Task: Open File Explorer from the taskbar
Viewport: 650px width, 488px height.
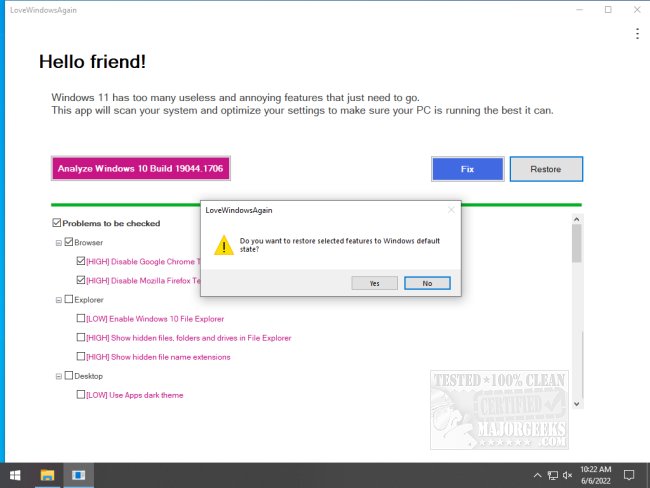Action: 47,475
